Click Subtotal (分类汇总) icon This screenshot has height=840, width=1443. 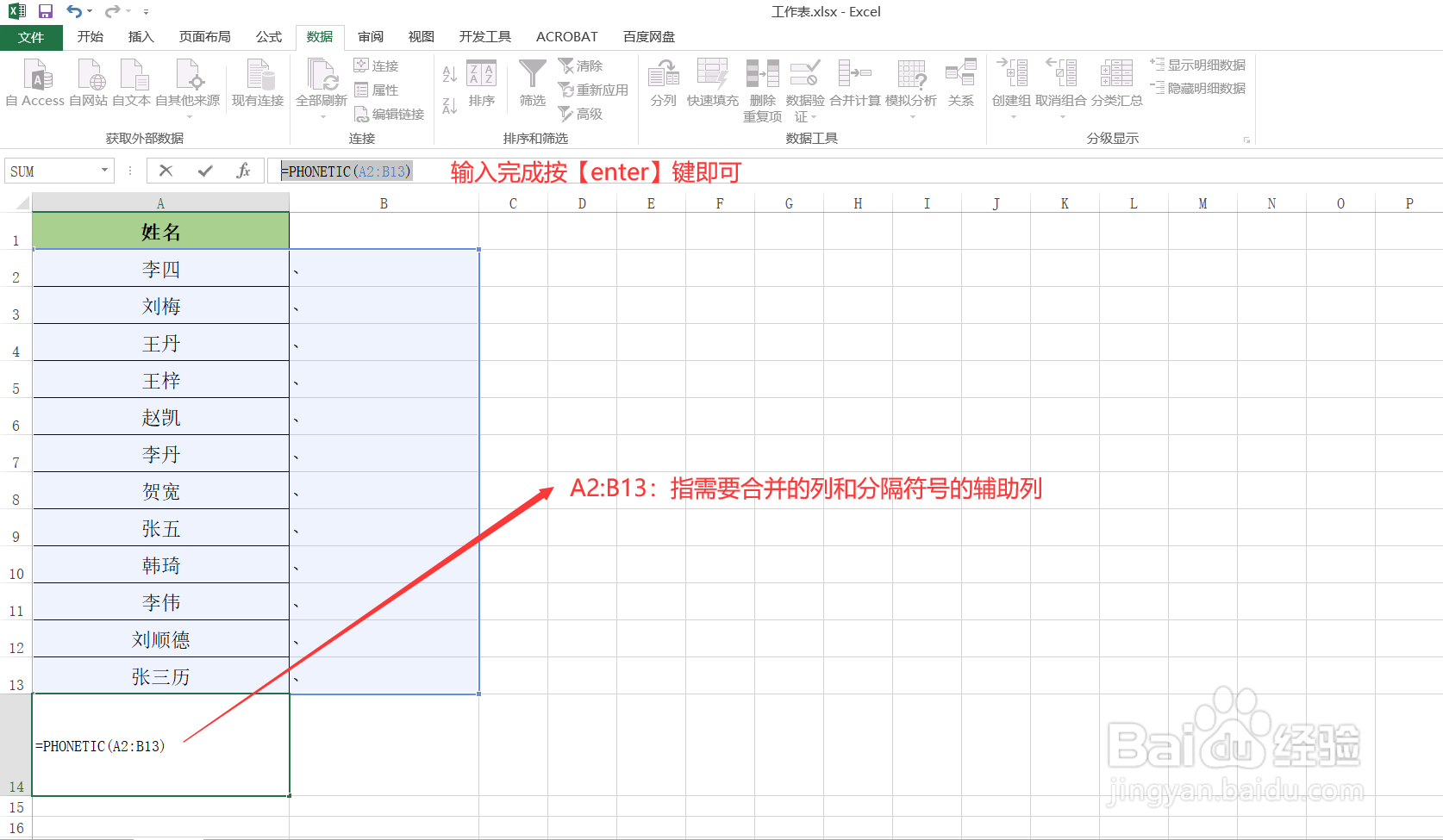click(1117, 83)
